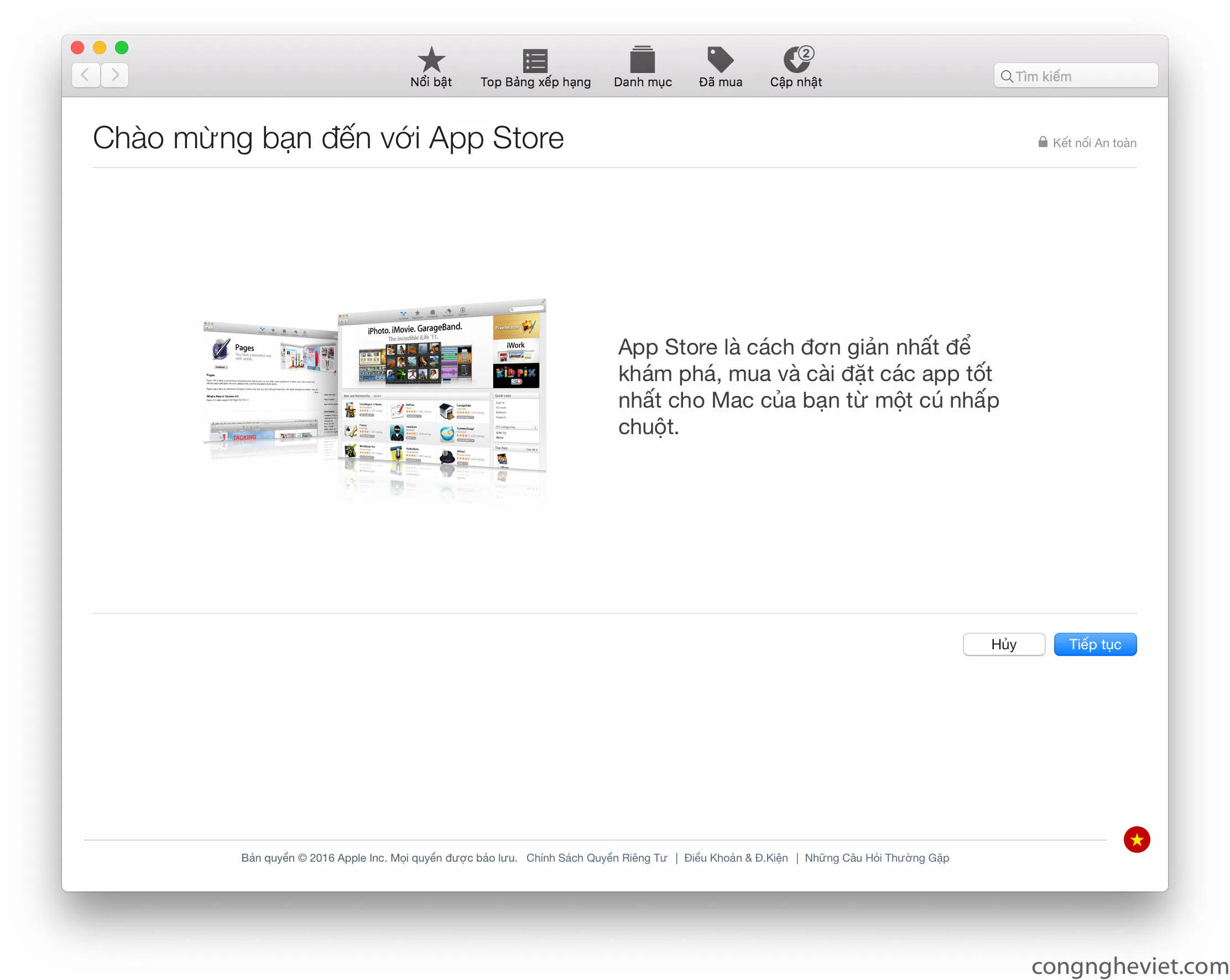Viewport: 1230px width, 980px height.
Task: Open the Danh mục categories tab
Action: tap(643, 67)
